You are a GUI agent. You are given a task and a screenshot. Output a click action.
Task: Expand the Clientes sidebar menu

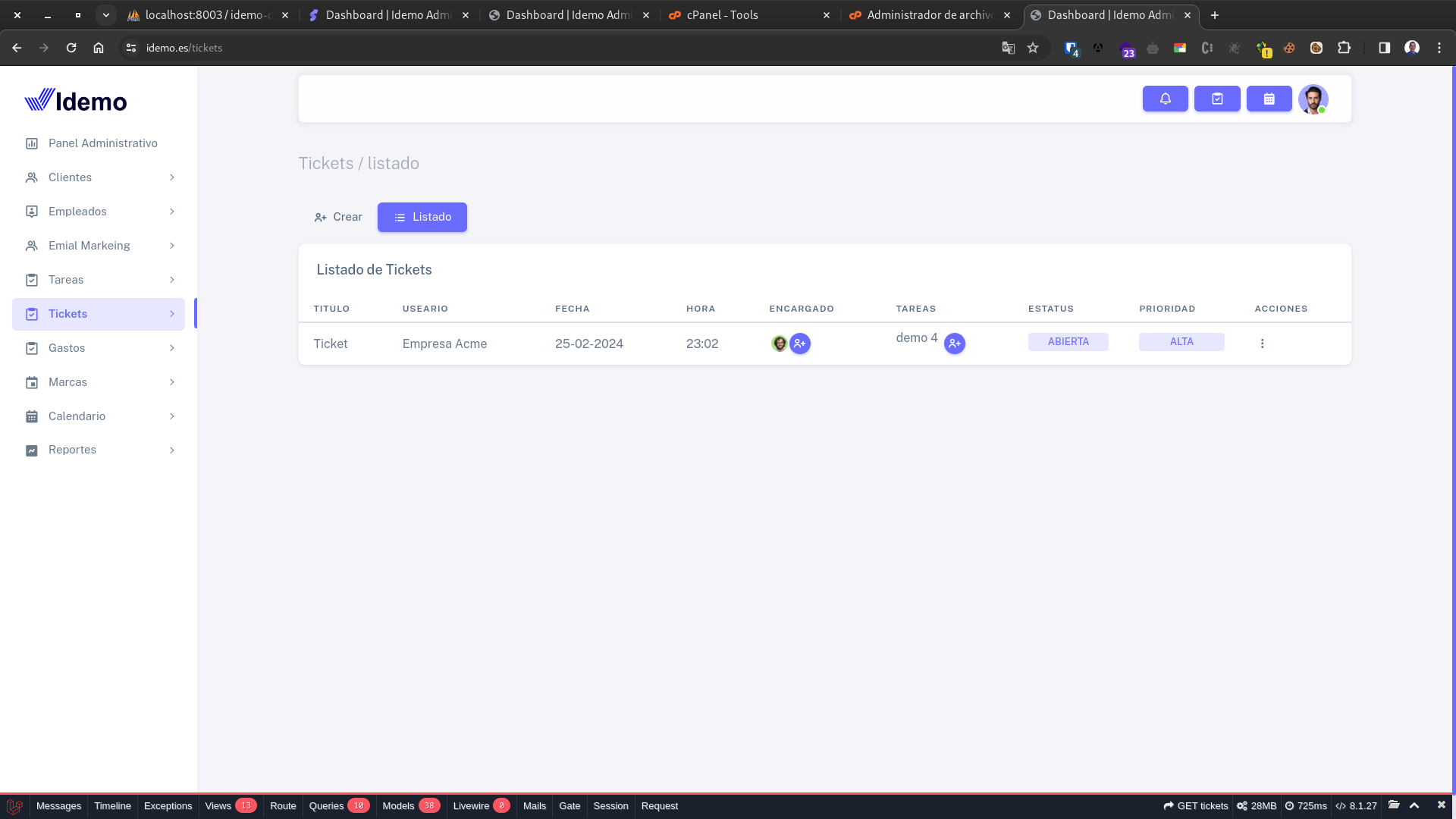[x=99, y=177]
